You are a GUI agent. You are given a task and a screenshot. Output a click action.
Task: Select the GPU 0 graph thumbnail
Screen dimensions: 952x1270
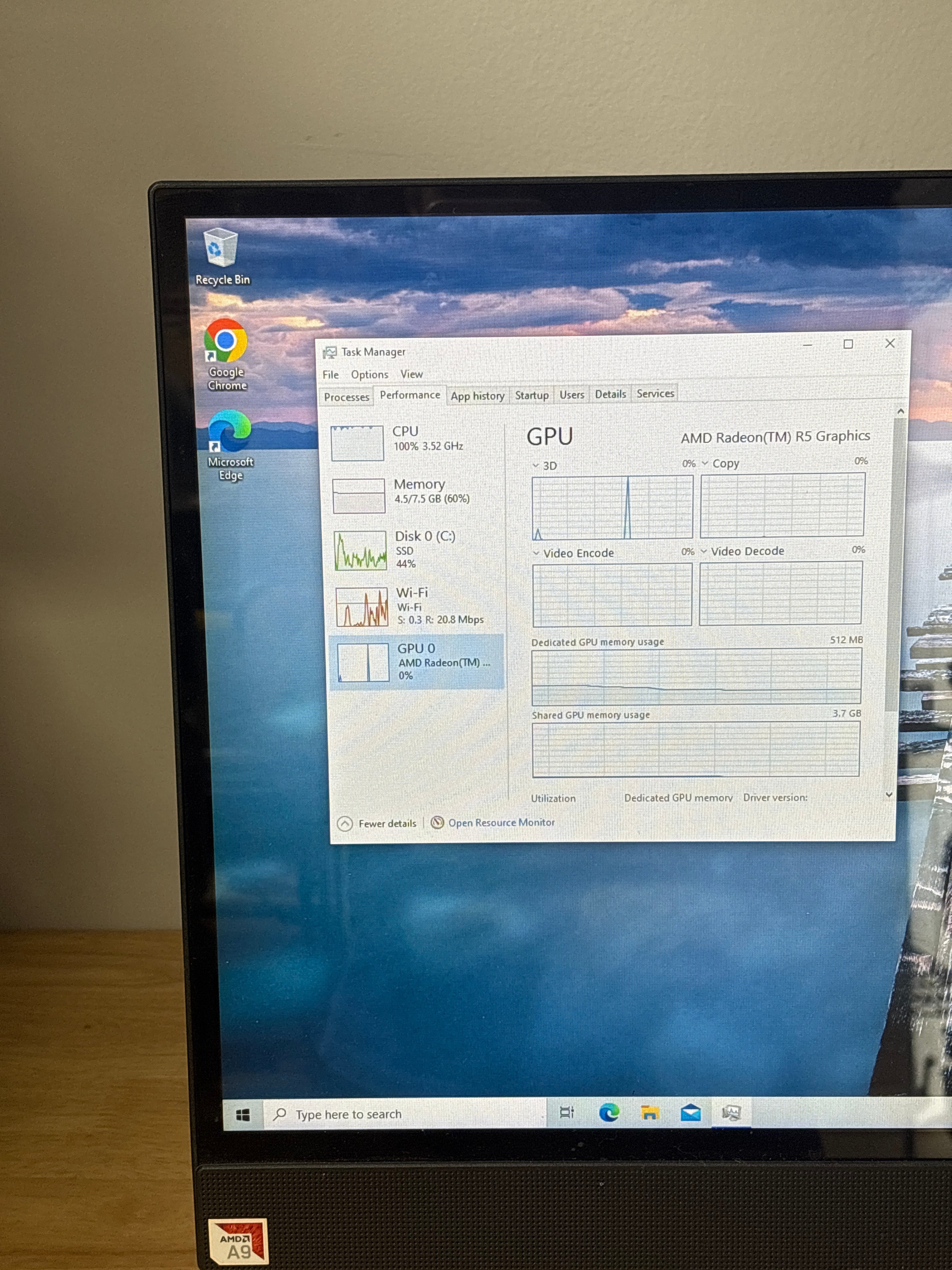363,662
